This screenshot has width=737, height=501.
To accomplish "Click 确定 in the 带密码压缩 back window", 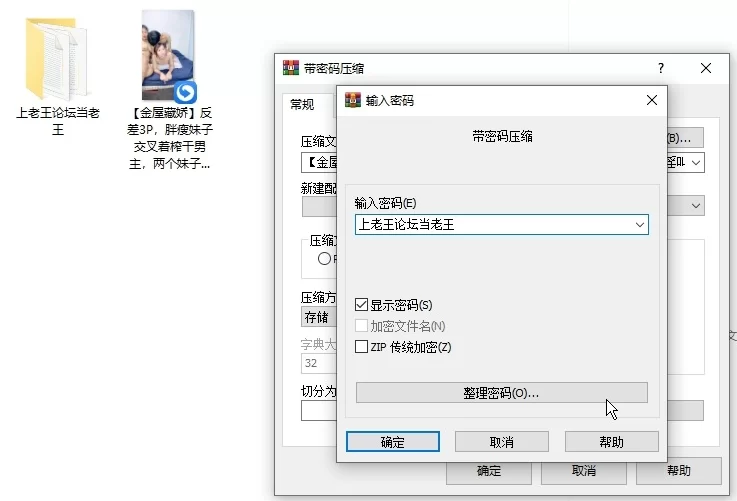I will click(489, 472).
